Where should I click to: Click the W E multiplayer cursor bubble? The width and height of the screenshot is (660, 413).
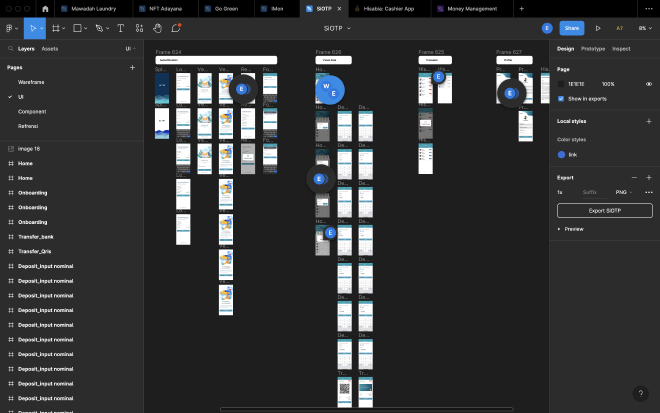(330, 90)
